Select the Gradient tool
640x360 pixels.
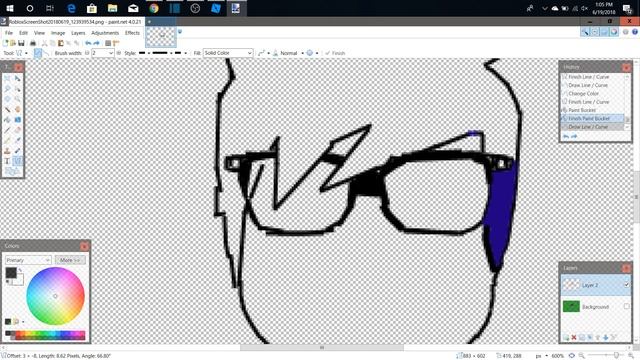(x=18, y=120)
